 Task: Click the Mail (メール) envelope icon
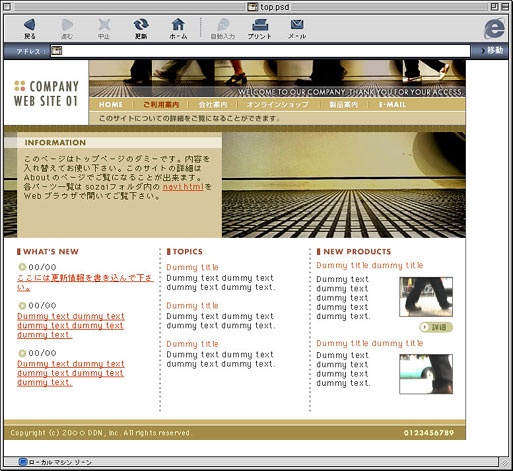coord(297,25)
